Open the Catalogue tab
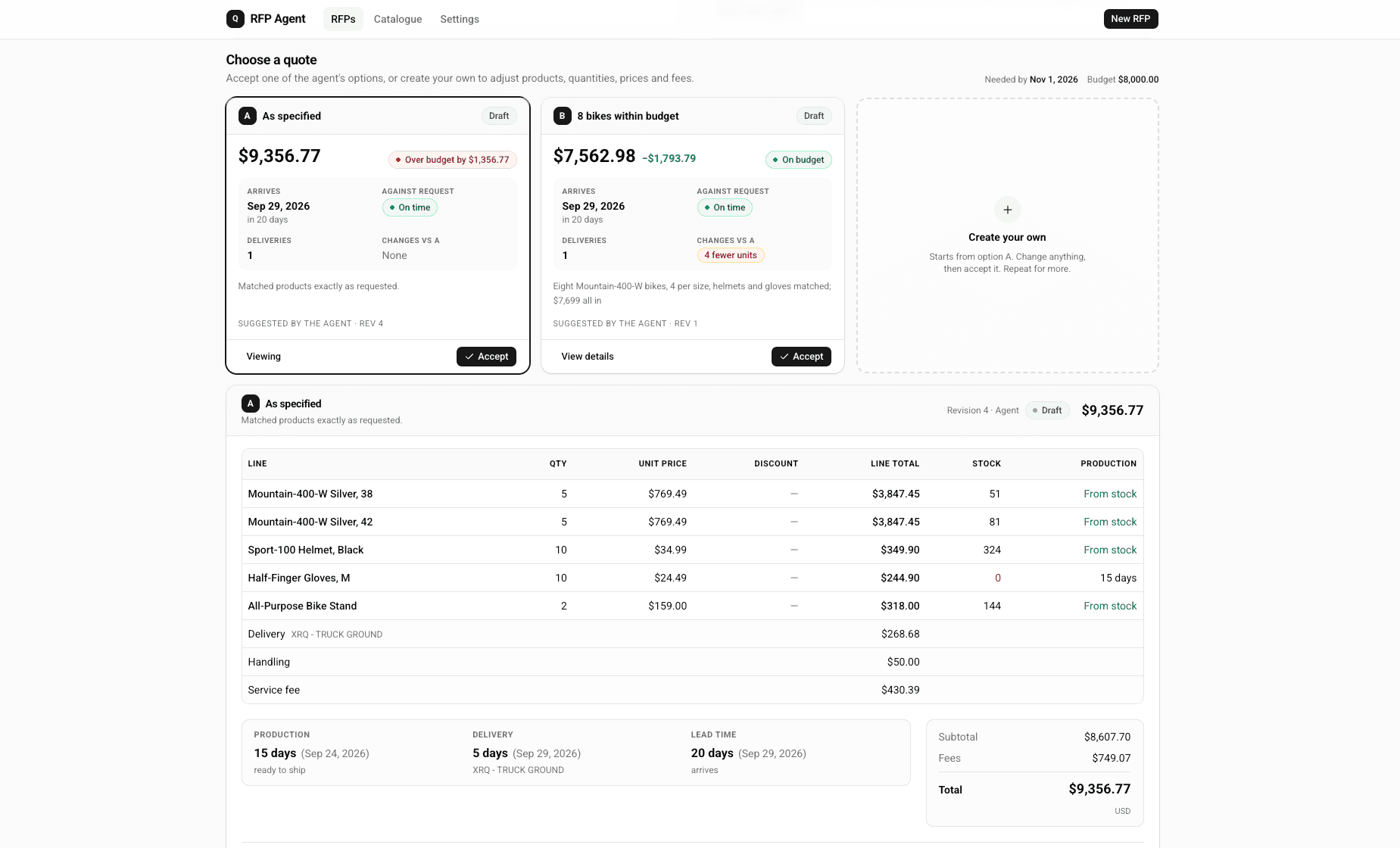Image resolution: width=1400 pixels, height=848 pixels. tap(398, 19)
